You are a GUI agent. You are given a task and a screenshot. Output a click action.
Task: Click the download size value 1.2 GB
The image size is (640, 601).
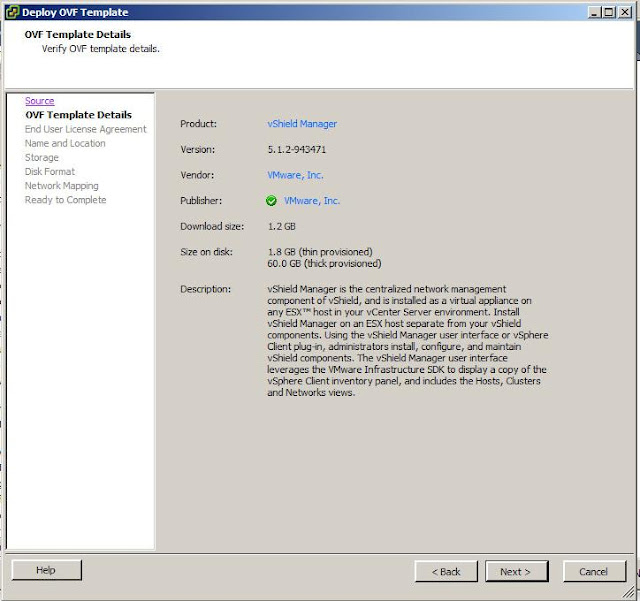(282, 227)
